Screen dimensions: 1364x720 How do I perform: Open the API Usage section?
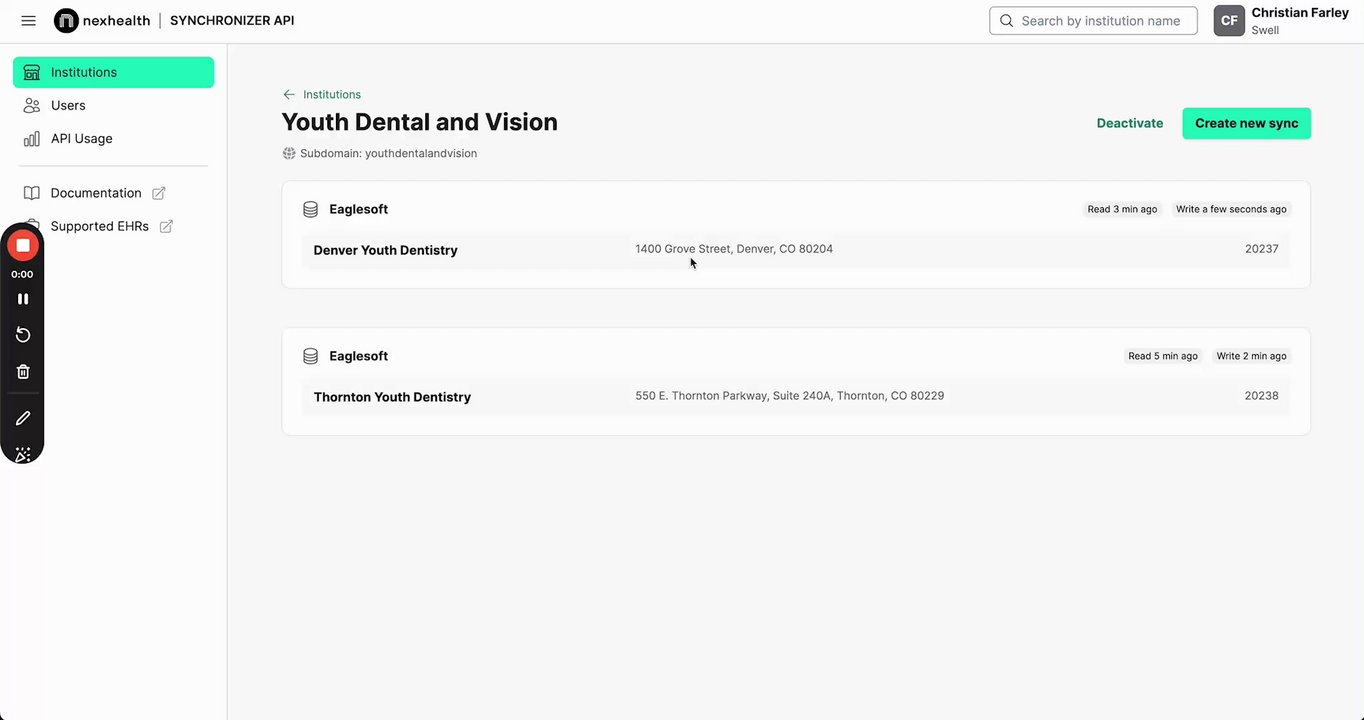(81, 139)
